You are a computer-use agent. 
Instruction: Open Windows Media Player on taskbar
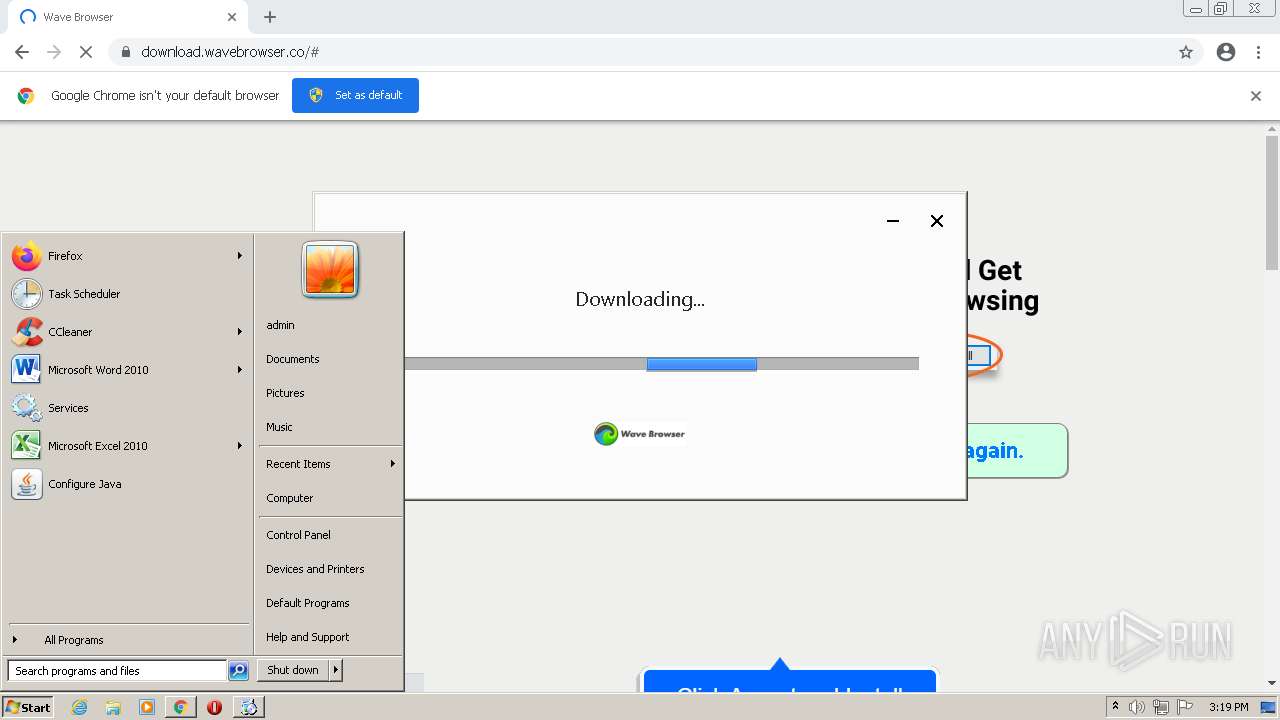point(147,707)
